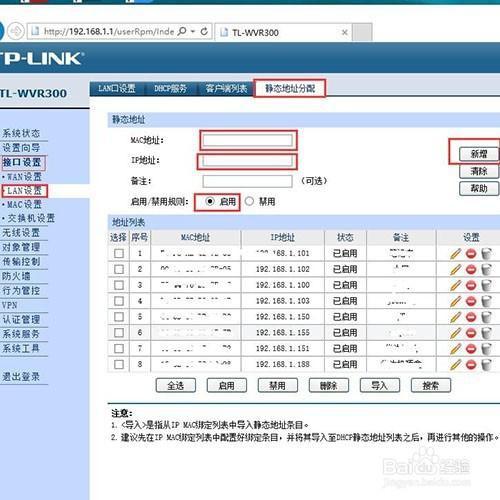Click the red disable icon for row 2
This screenshot has height=500, width=500.
471,269
